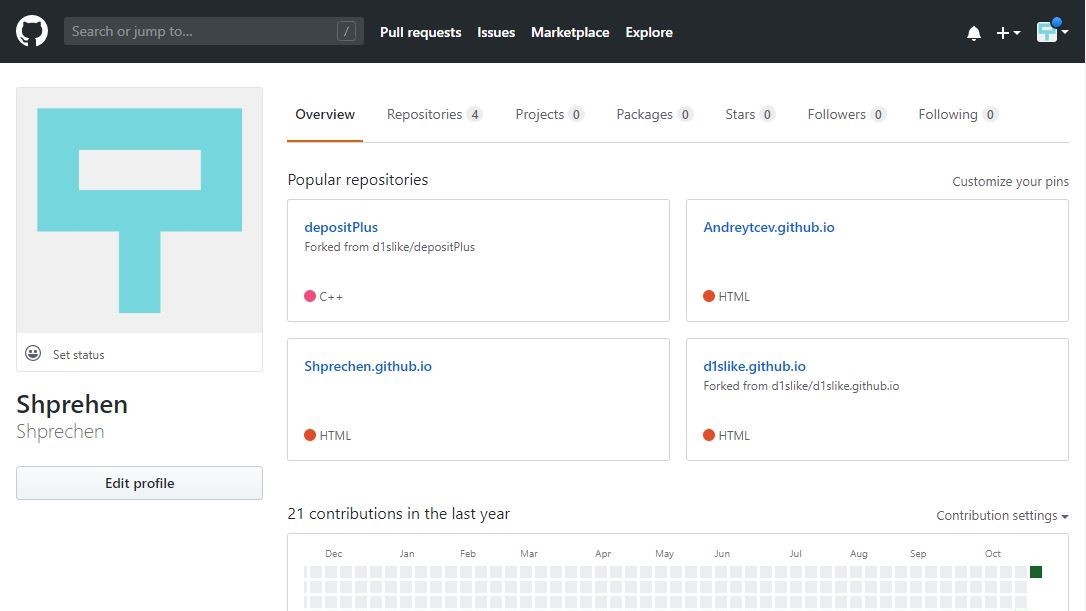Screen dimensions: 1086x611
Task: Open Marketplace from the top navigation
Action: click(570, 32)
